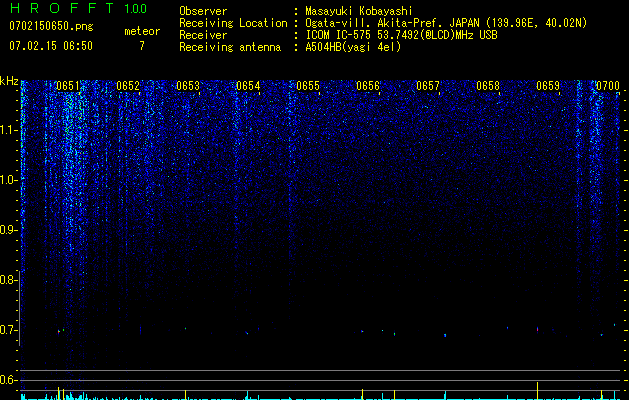Image resolution: width=629 pixels, height=400 pixels.
Task: Click the 0656 time axis label
Action: coord(368,86)
